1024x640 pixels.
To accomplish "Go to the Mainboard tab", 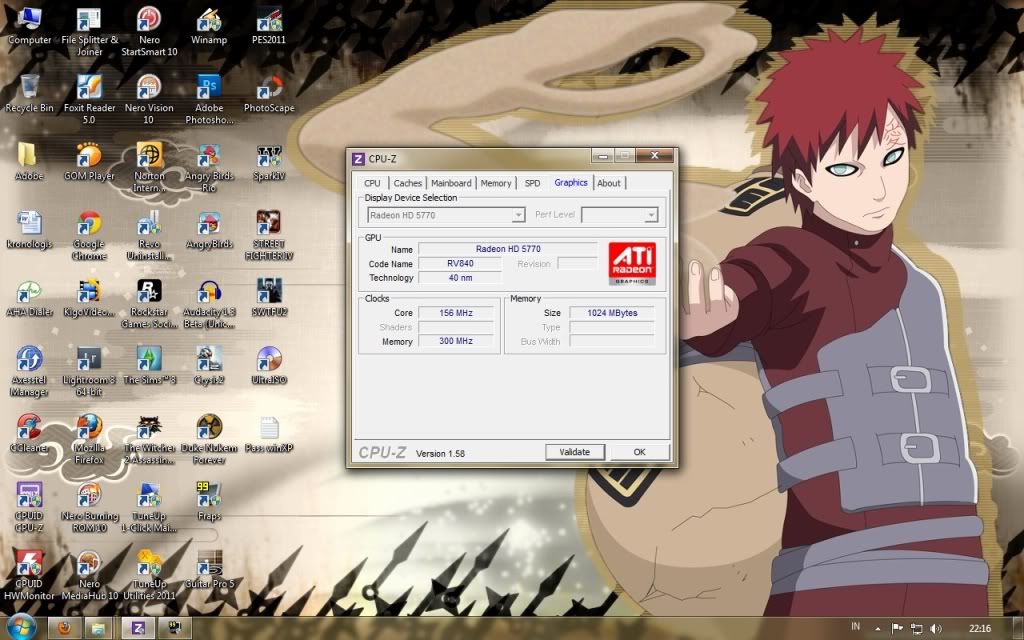I will [451, 184].
